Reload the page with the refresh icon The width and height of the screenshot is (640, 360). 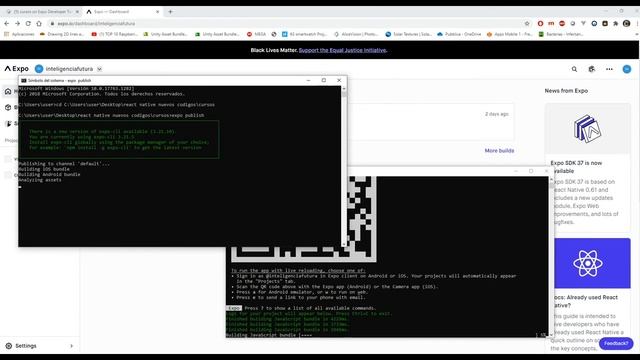(x=28, y=24)
